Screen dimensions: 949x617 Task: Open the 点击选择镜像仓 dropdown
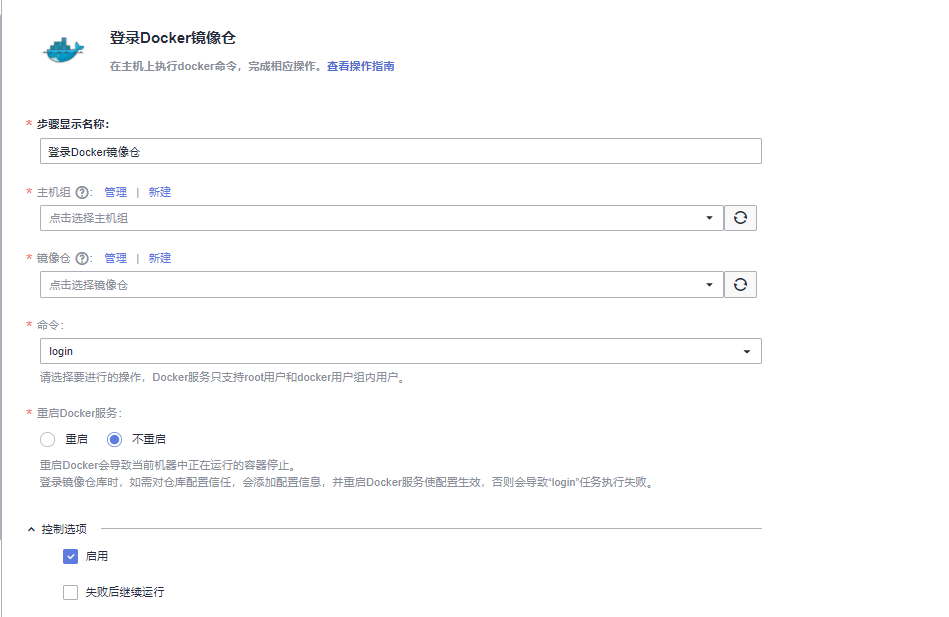(x=382, y=285)
